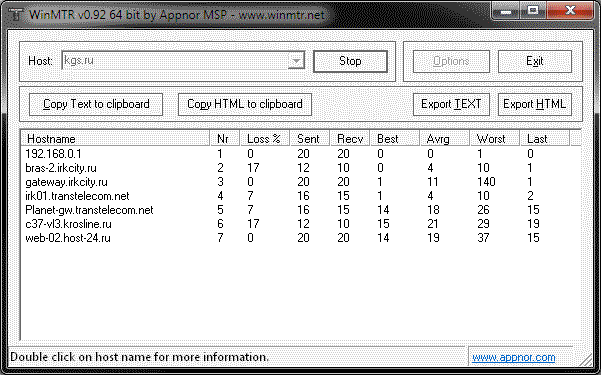The width and height of the screenshot is (601, 375).
Task: Click the Avrg value 21 for c37-vl3.krosline.ru
Action: [x=433, y=224]
